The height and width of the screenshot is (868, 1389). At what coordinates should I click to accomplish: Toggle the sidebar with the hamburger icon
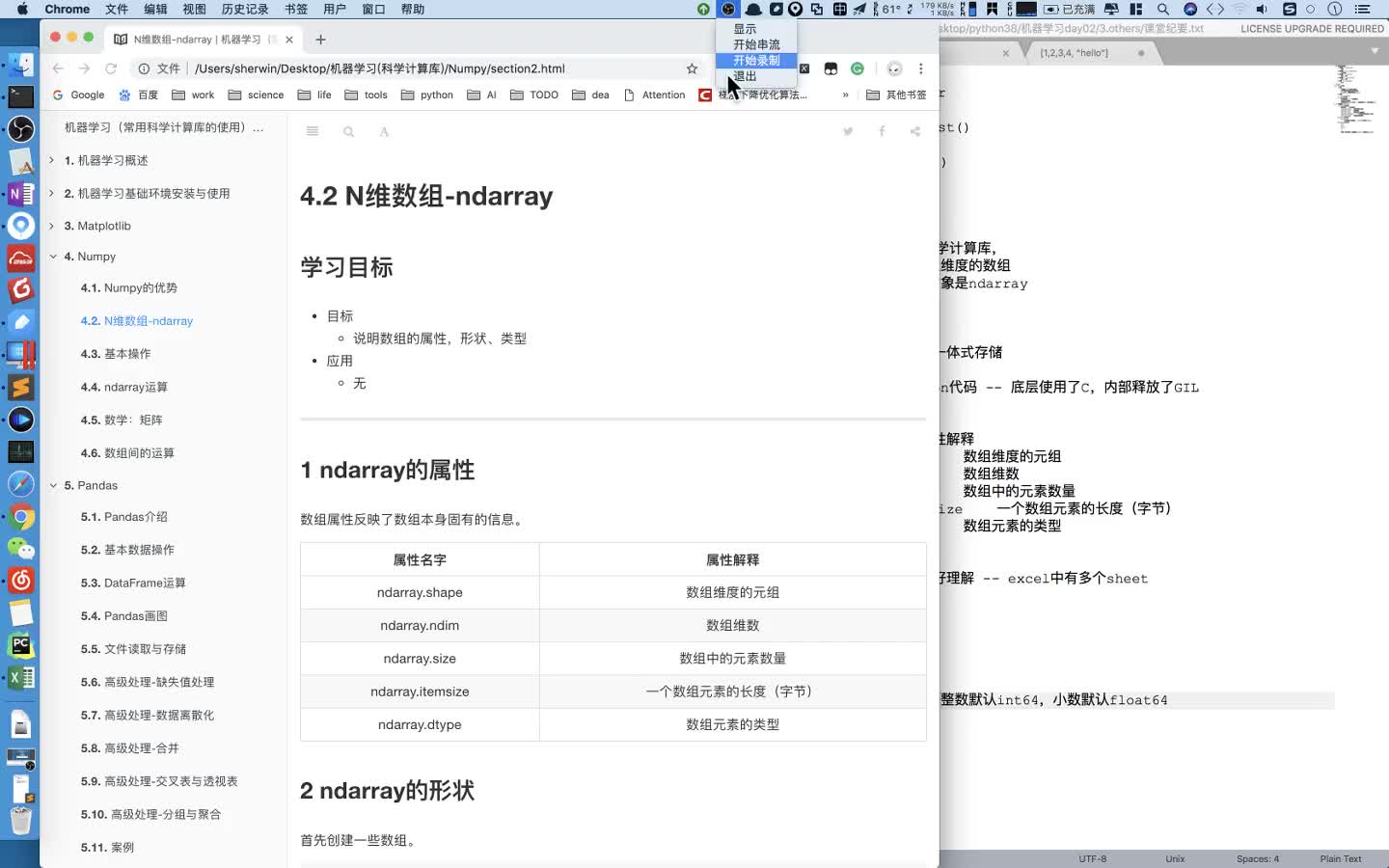[313, 131]
